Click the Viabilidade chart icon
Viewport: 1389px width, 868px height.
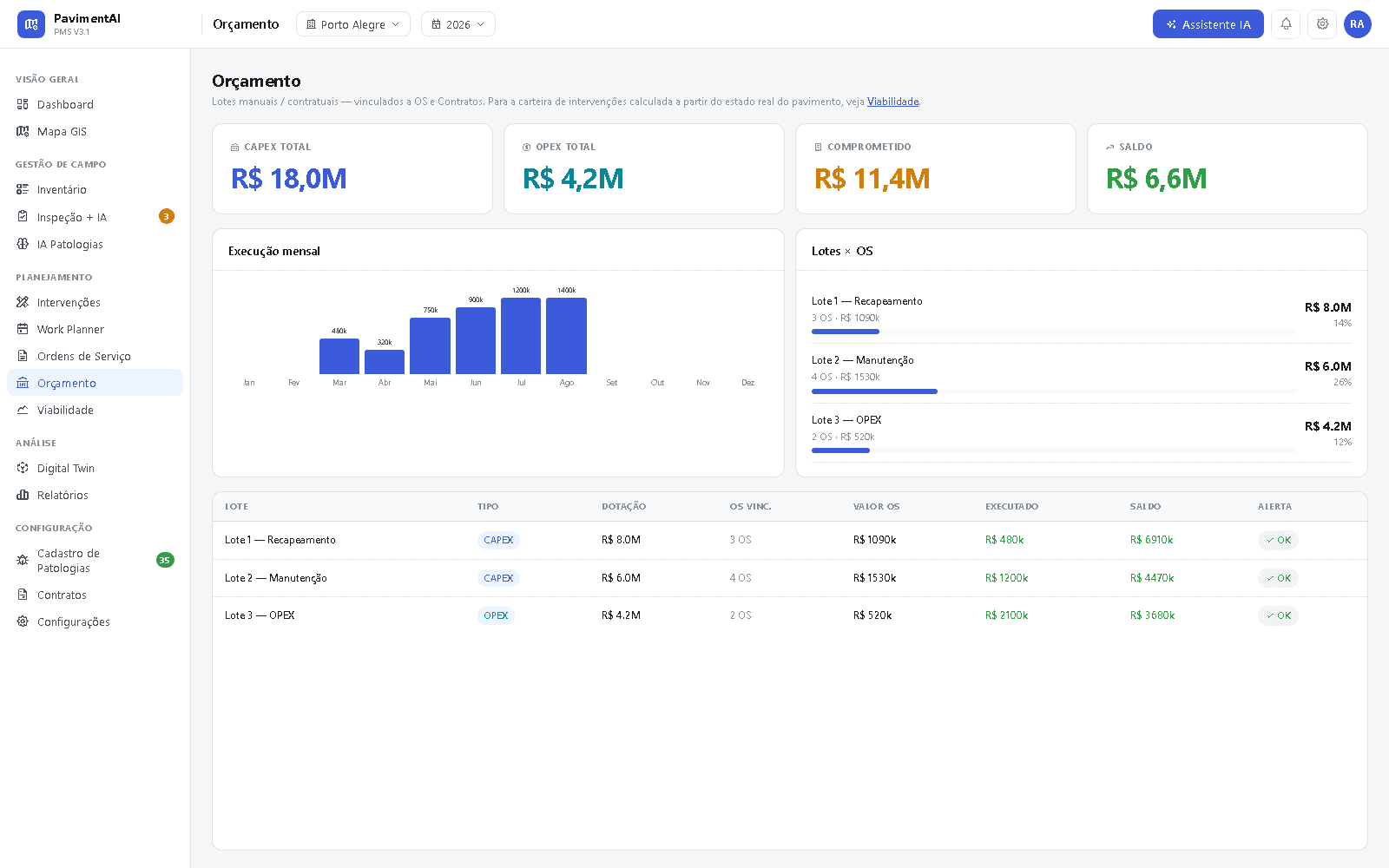[23, 410]
